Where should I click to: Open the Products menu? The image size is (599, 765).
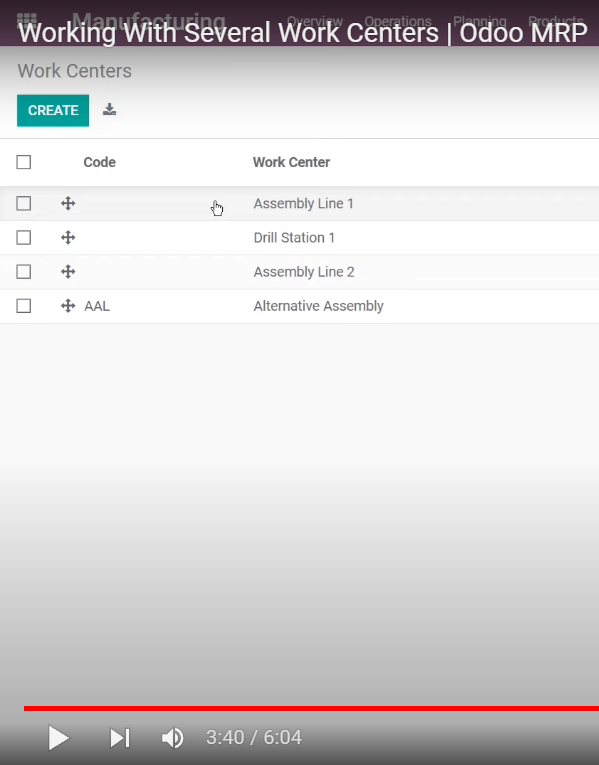(x=556, y=21)
